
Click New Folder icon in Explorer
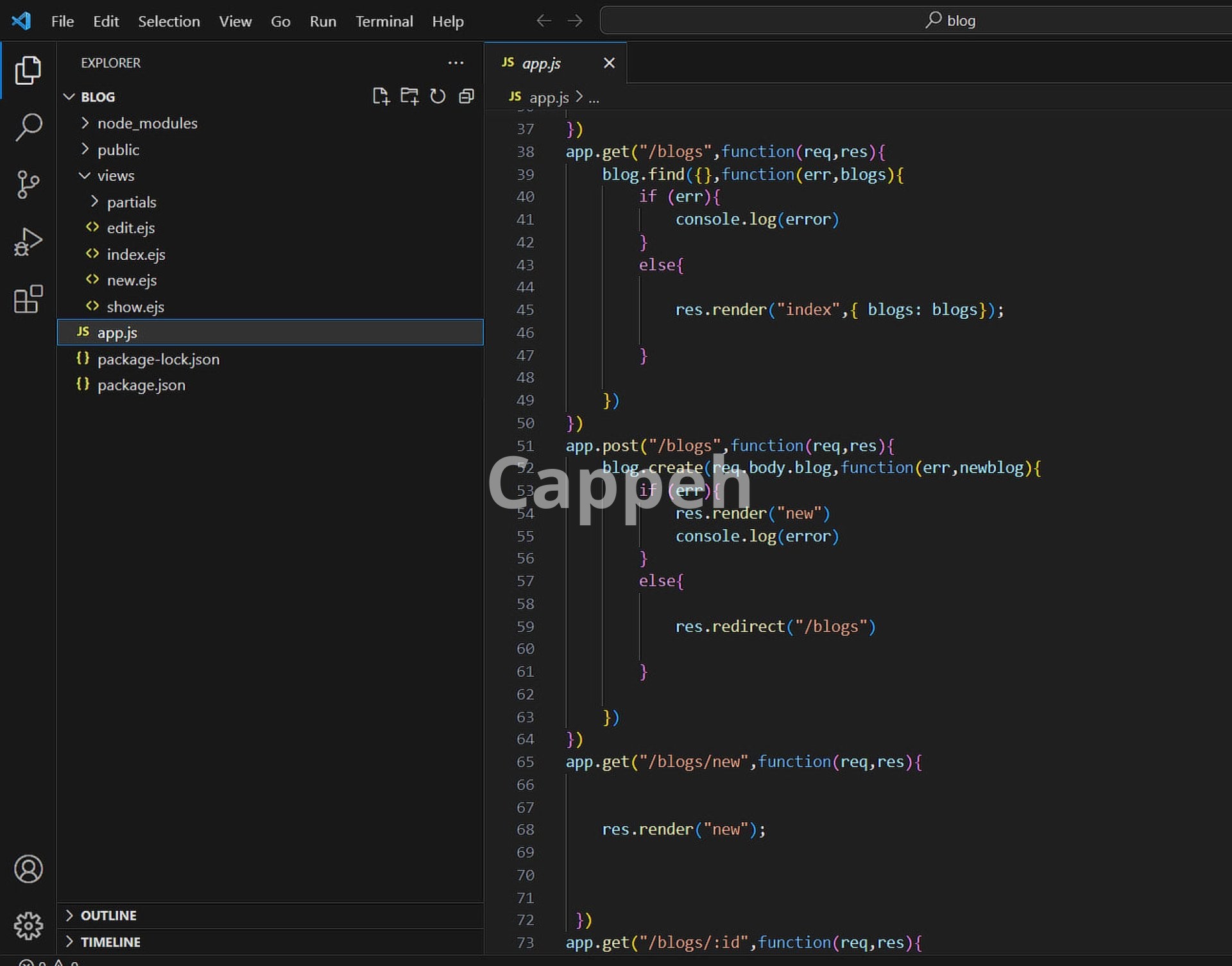409,96
